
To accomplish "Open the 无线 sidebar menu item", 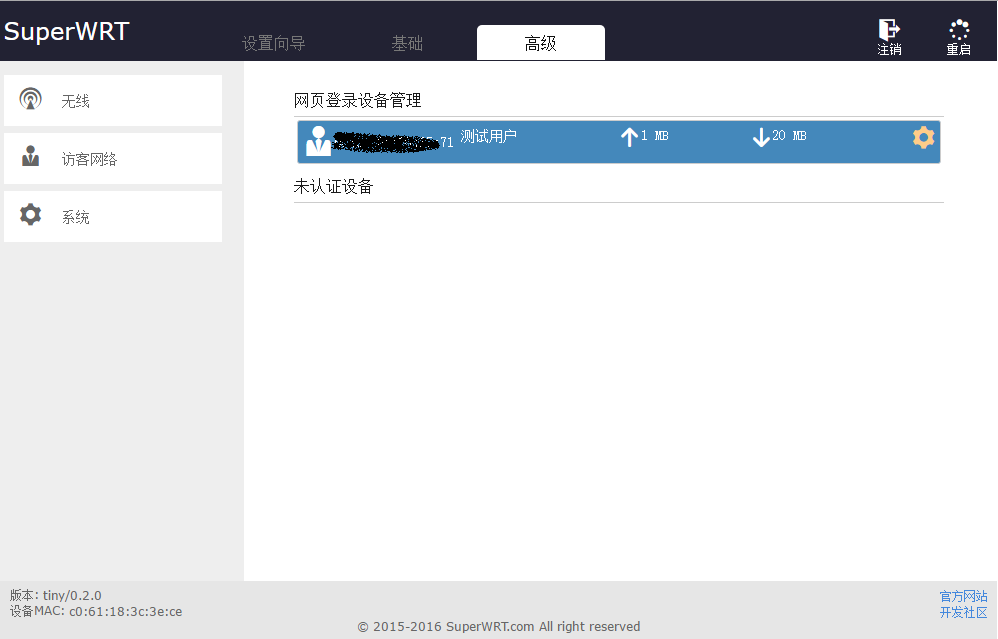I will 113,101.
